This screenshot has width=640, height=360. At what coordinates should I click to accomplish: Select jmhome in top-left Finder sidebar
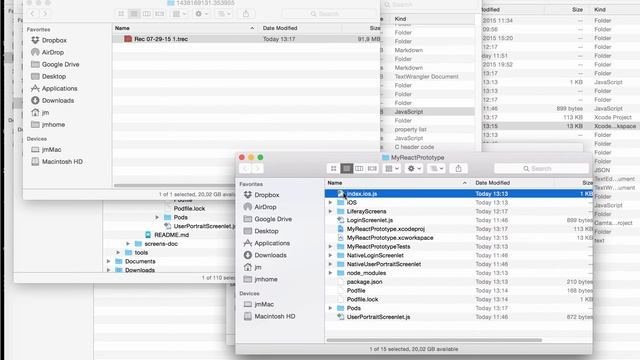tap(48, 124)
